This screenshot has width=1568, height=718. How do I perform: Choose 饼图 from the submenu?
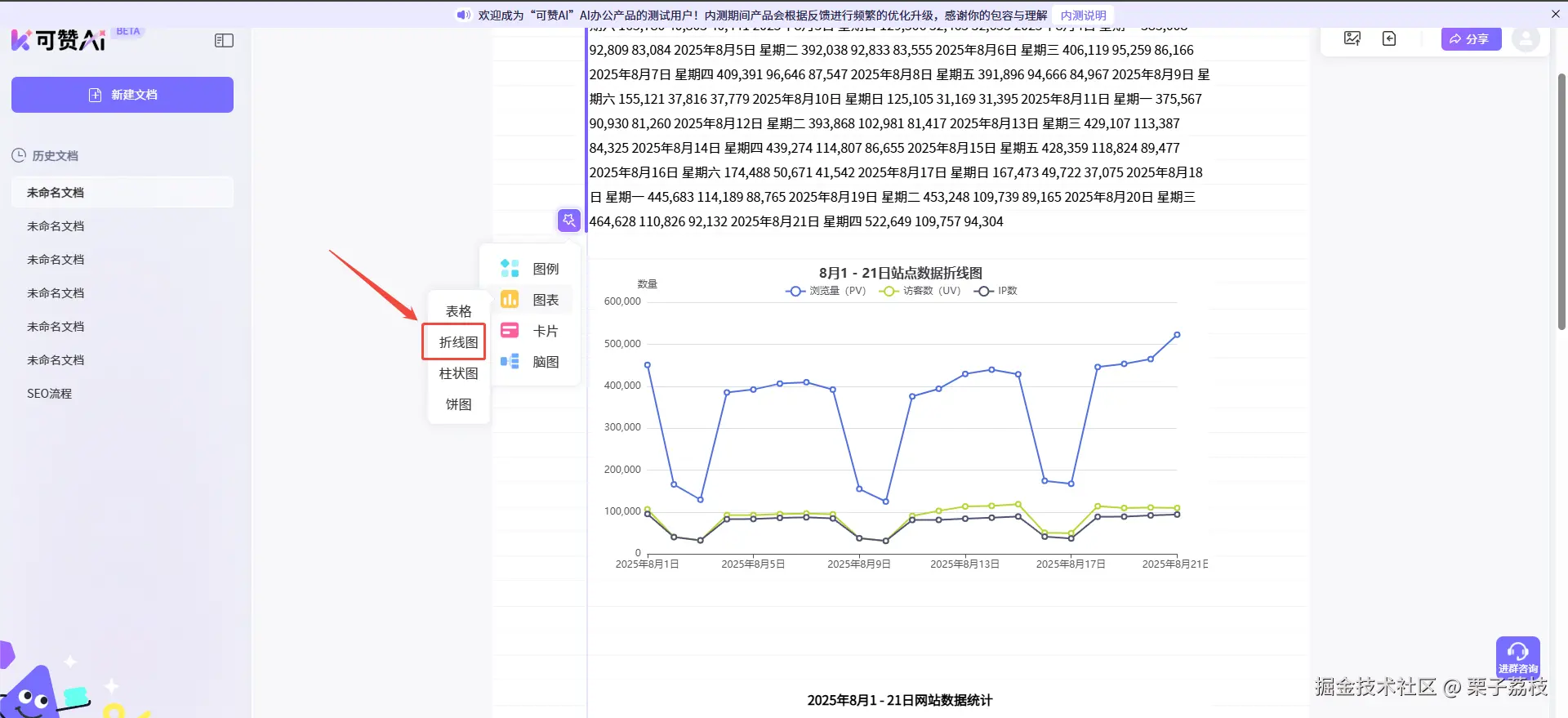tap(458, 404)
